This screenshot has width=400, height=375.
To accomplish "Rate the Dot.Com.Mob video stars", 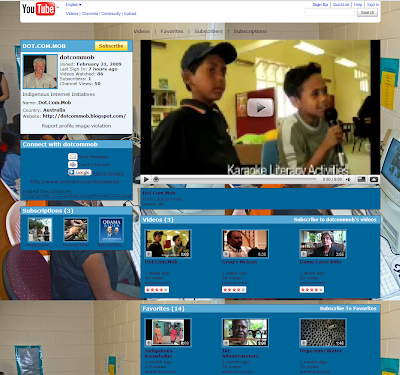I will pos(157,290).
